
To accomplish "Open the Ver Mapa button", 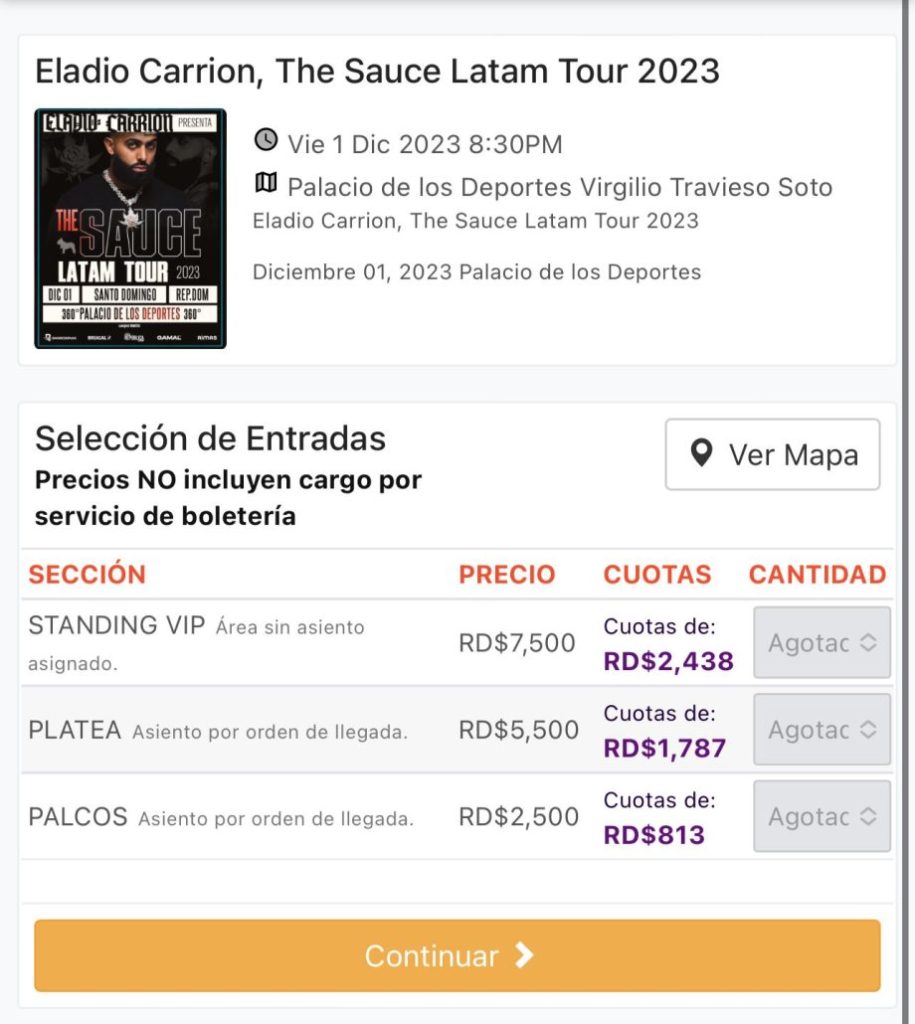I will pyautogui.click(x=773, y=455).
